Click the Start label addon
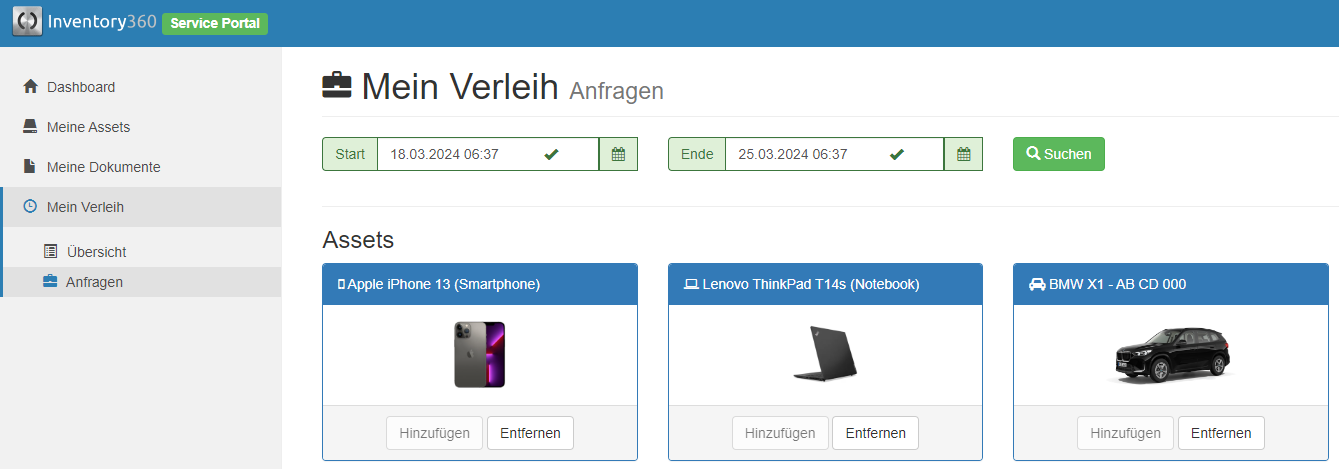 (x=350, y=154)
